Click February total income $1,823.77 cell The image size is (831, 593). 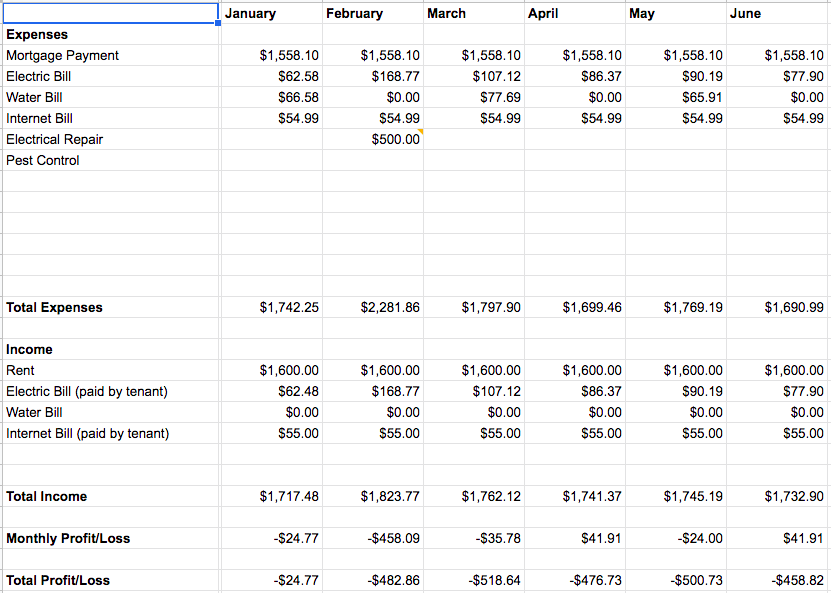[373, 497]
